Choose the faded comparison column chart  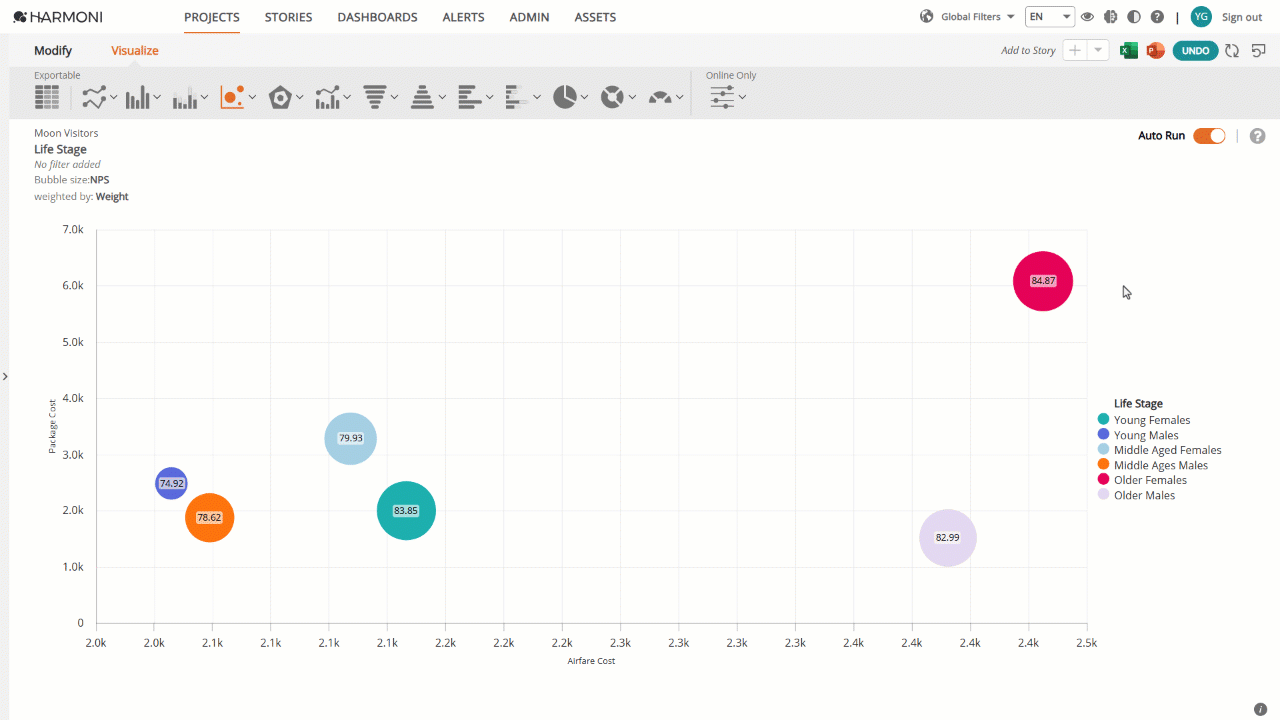[185, 97]
